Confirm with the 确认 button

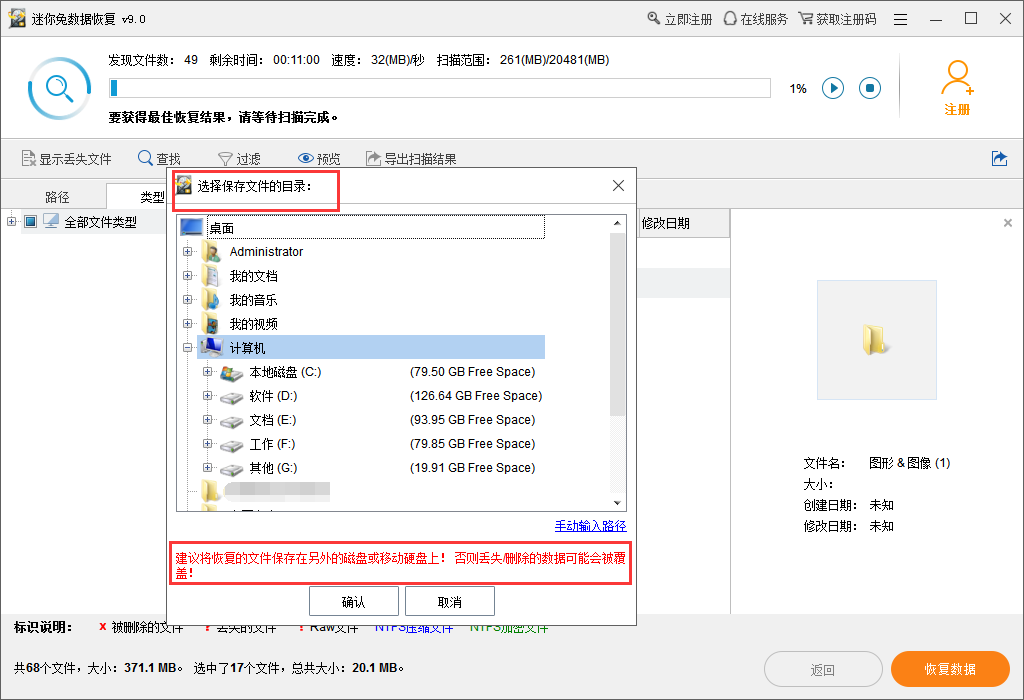pos(353,601)
